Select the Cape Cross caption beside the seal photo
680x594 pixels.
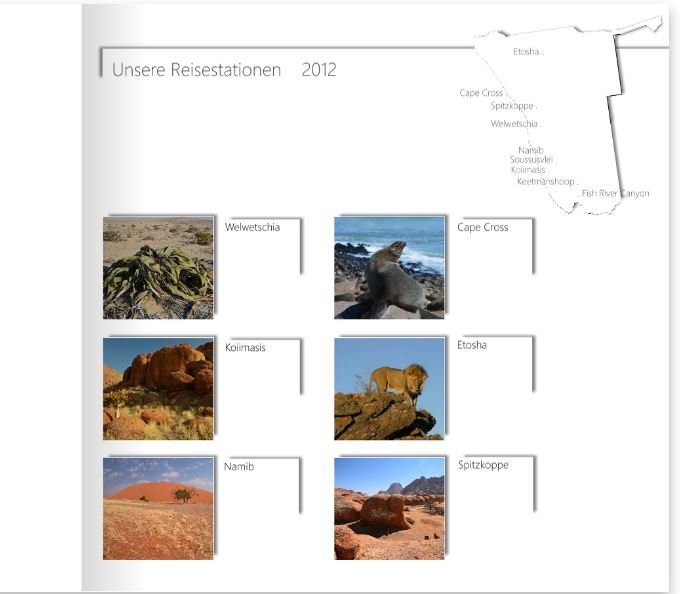point(483,227)
